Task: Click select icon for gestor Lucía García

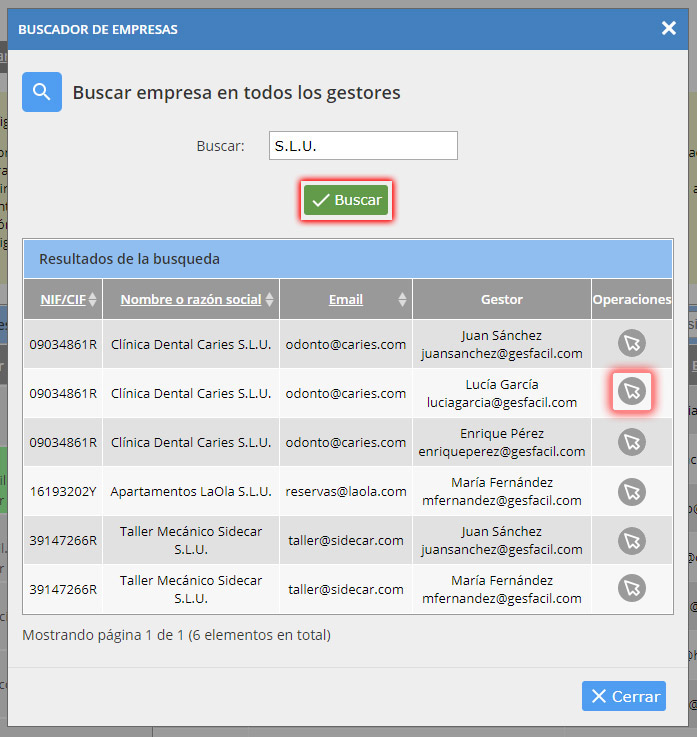Action: pos(631,392)
